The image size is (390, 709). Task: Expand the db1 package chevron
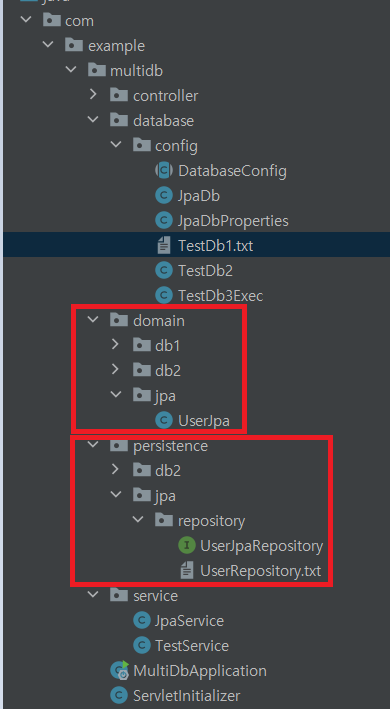[x=116, y=345]
